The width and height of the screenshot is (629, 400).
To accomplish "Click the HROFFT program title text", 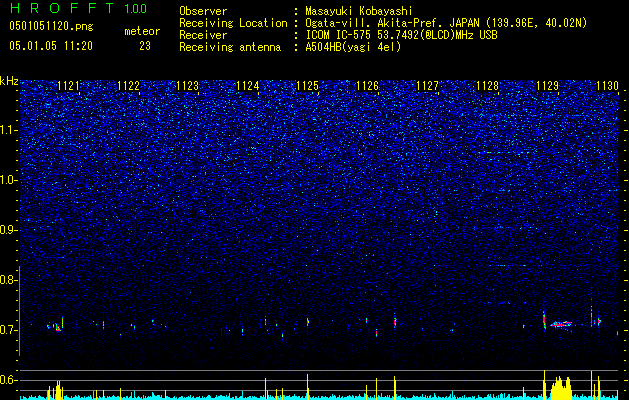I will point(62,8).
